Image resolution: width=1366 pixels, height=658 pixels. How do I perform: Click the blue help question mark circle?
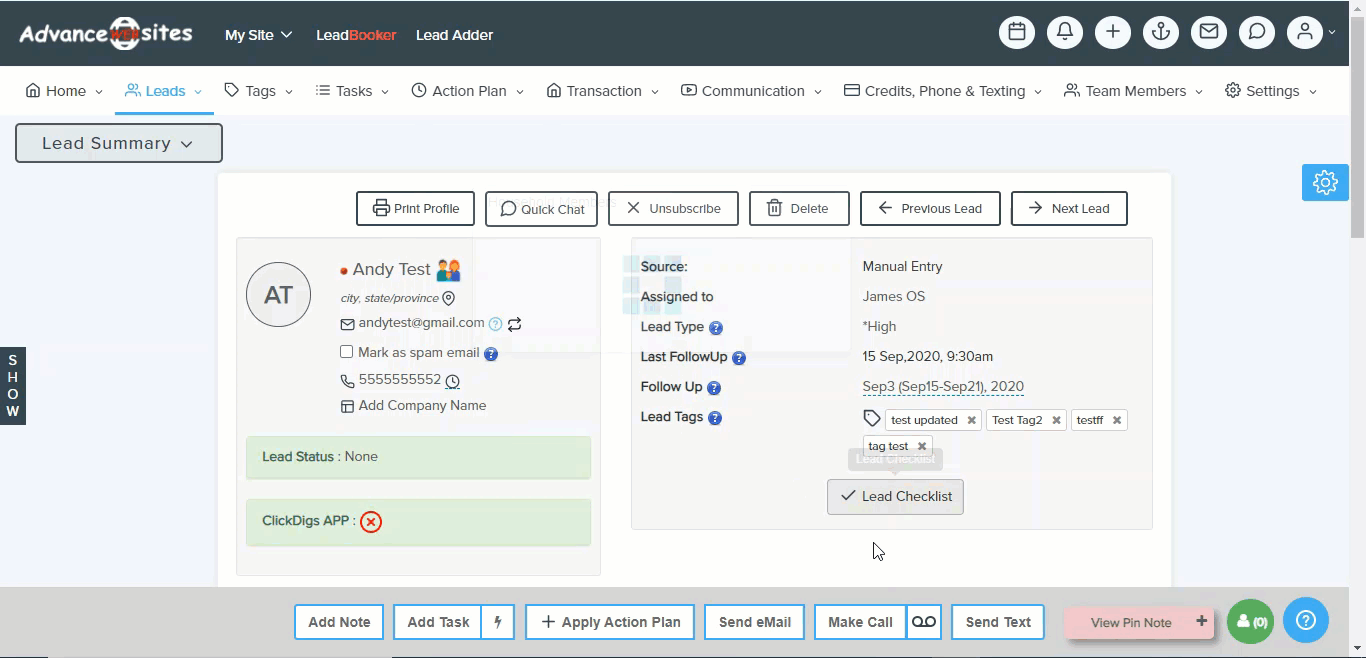point(1305,621)
